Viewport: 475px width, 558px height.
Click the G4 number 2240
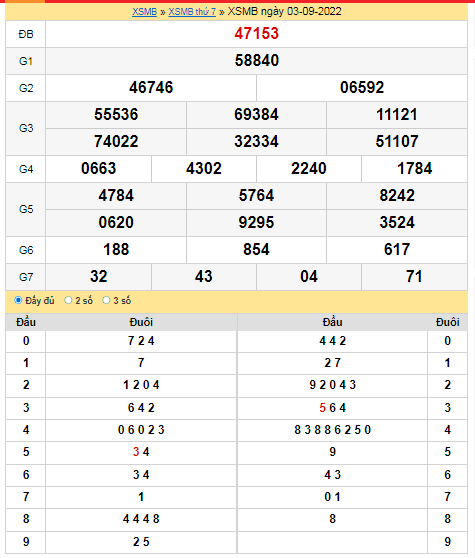(x=308, y=169)
